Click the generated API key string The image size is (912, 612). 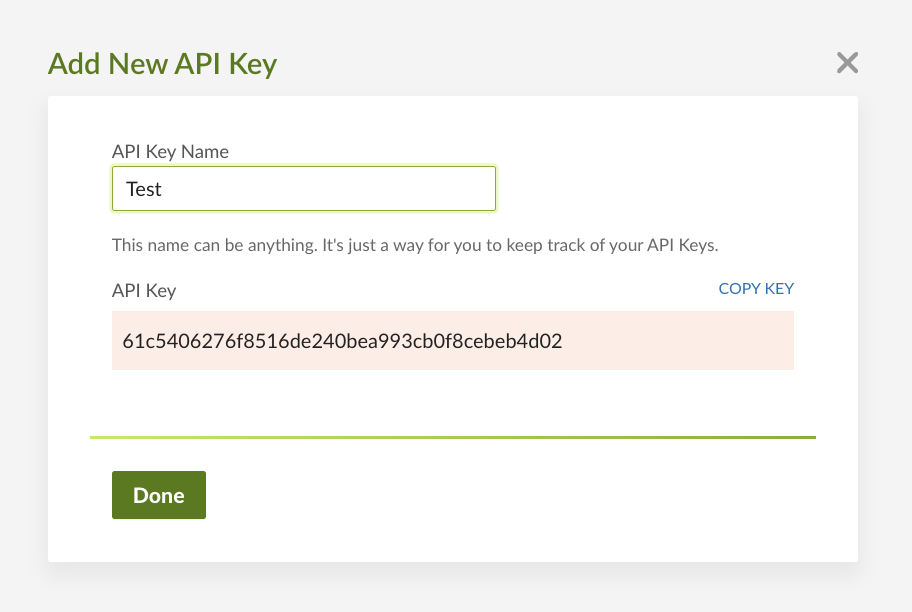342,341
